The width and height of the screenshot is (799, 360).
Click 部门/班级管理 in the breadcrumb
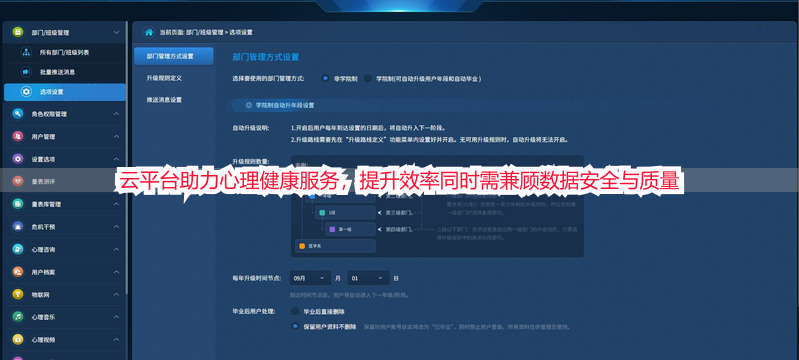204,32
